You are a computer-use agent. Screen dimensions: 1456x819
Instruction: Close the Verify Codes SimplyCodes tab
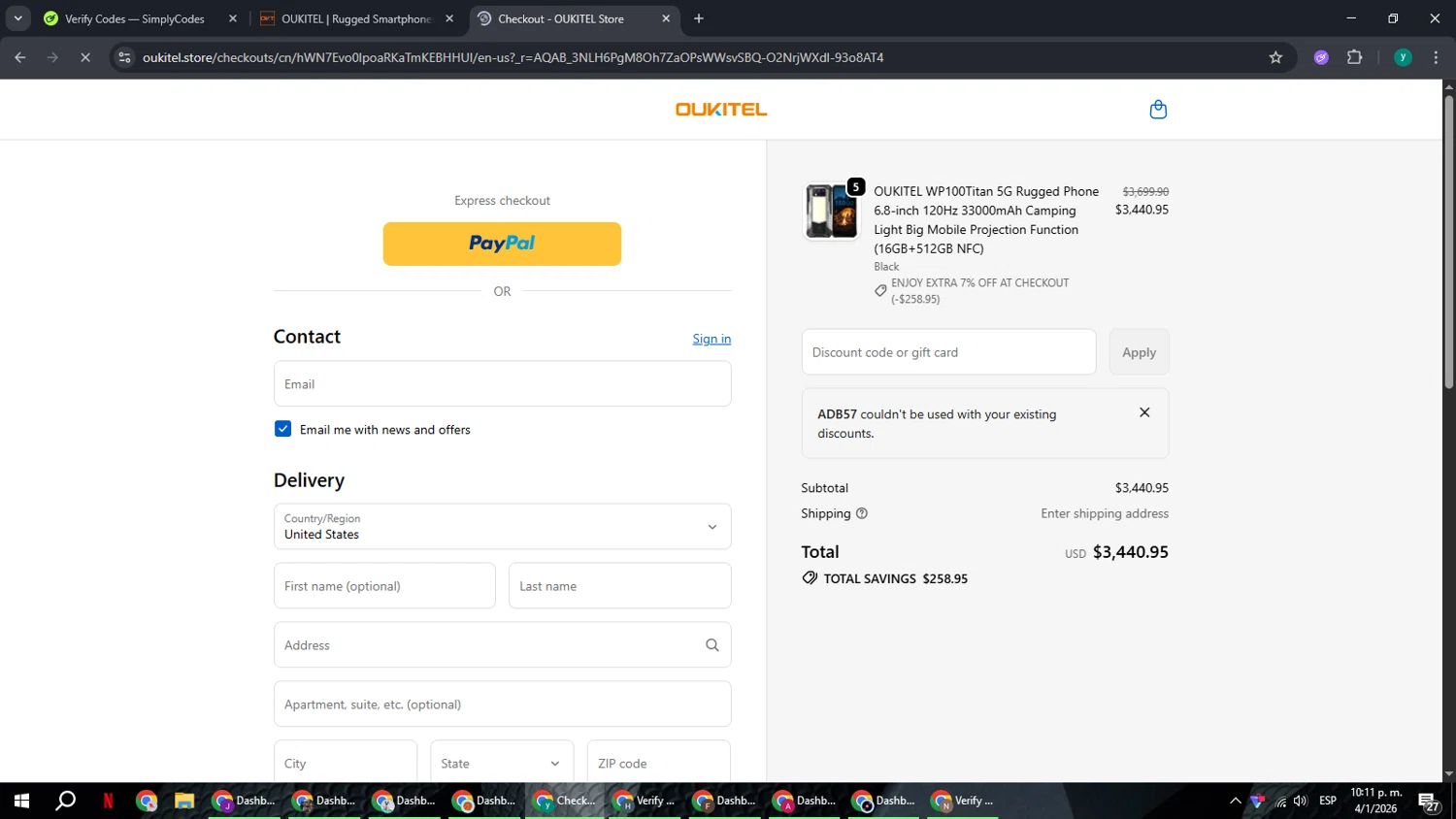pyautogui.click(x=233, y=18)
